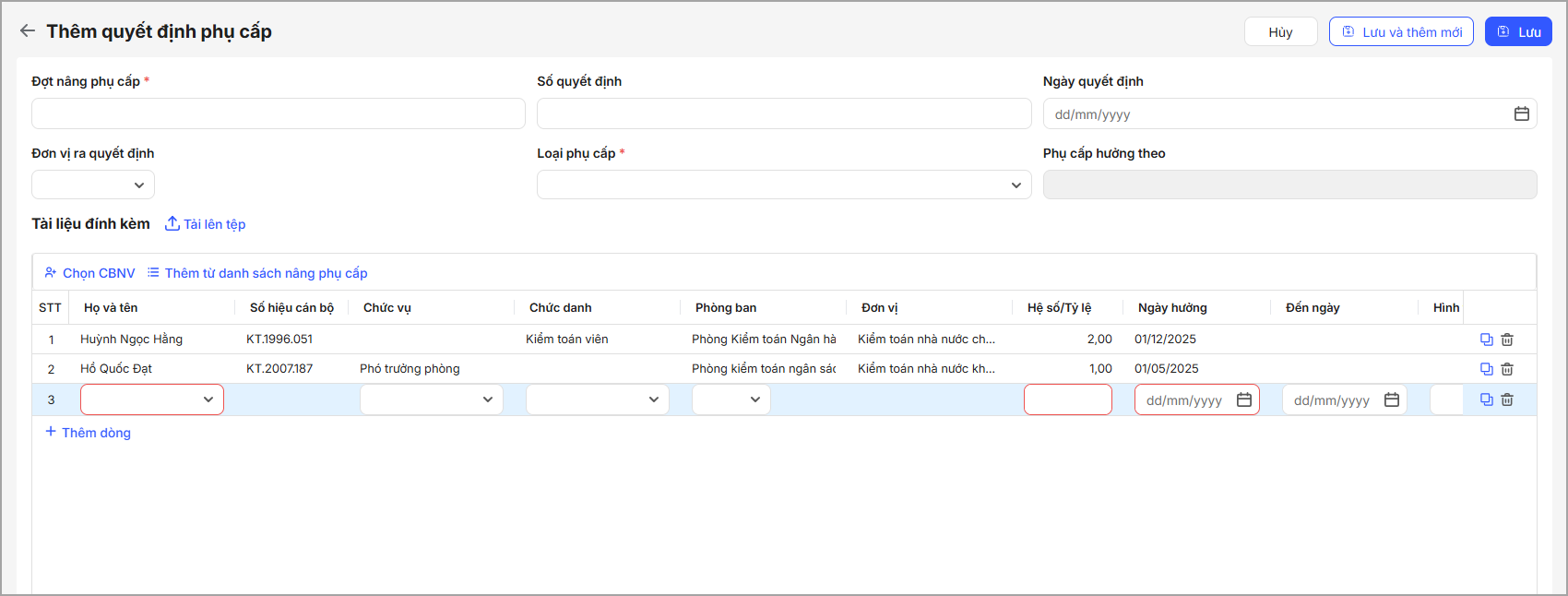1568x596 pixels.
Task: Focus the Số quyết định input field
Action: [783, 113]
